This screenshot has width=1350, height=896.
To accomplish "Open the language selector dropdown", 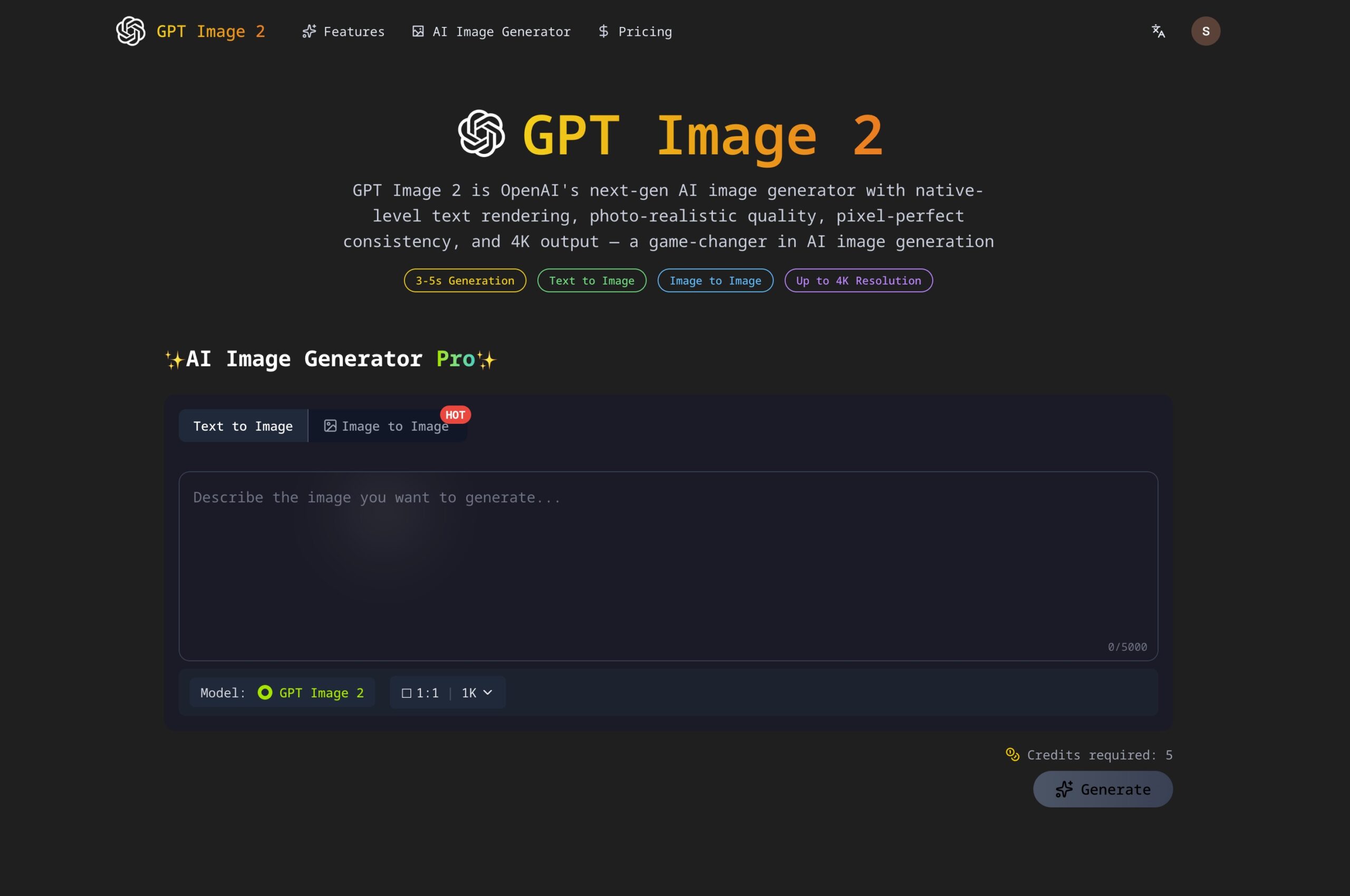I will pos(1159,31).
